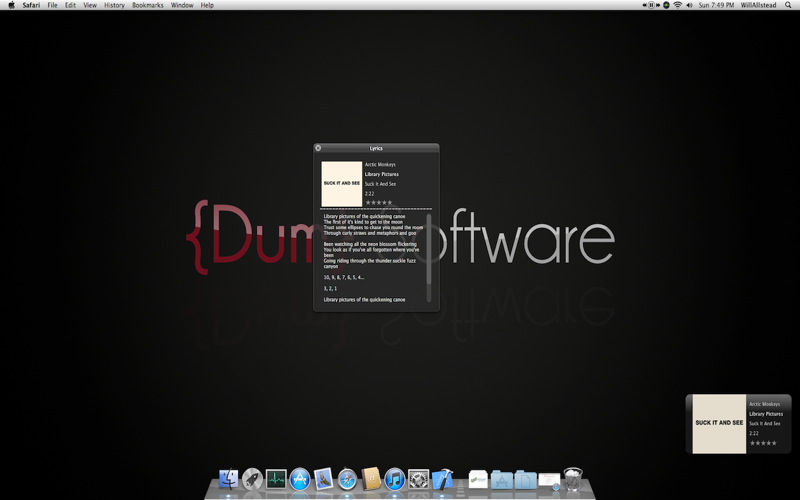
Task: Open Activity Monitor in the Dock
Action: click(x=276, y=479)
